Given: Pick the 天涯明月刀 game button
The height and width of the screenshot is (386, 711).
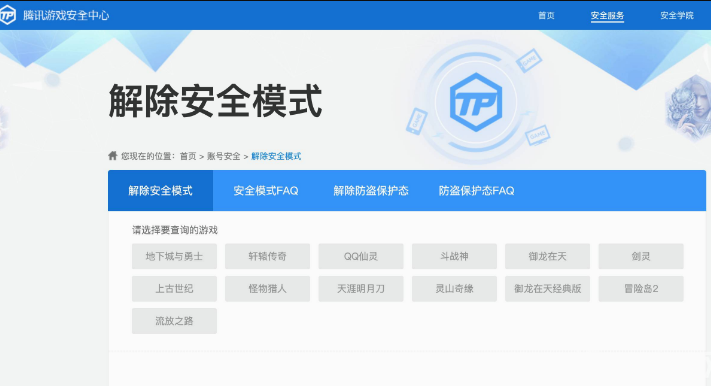Looking at the screenshot, I should pyautogui.click(x=360, y=288).
